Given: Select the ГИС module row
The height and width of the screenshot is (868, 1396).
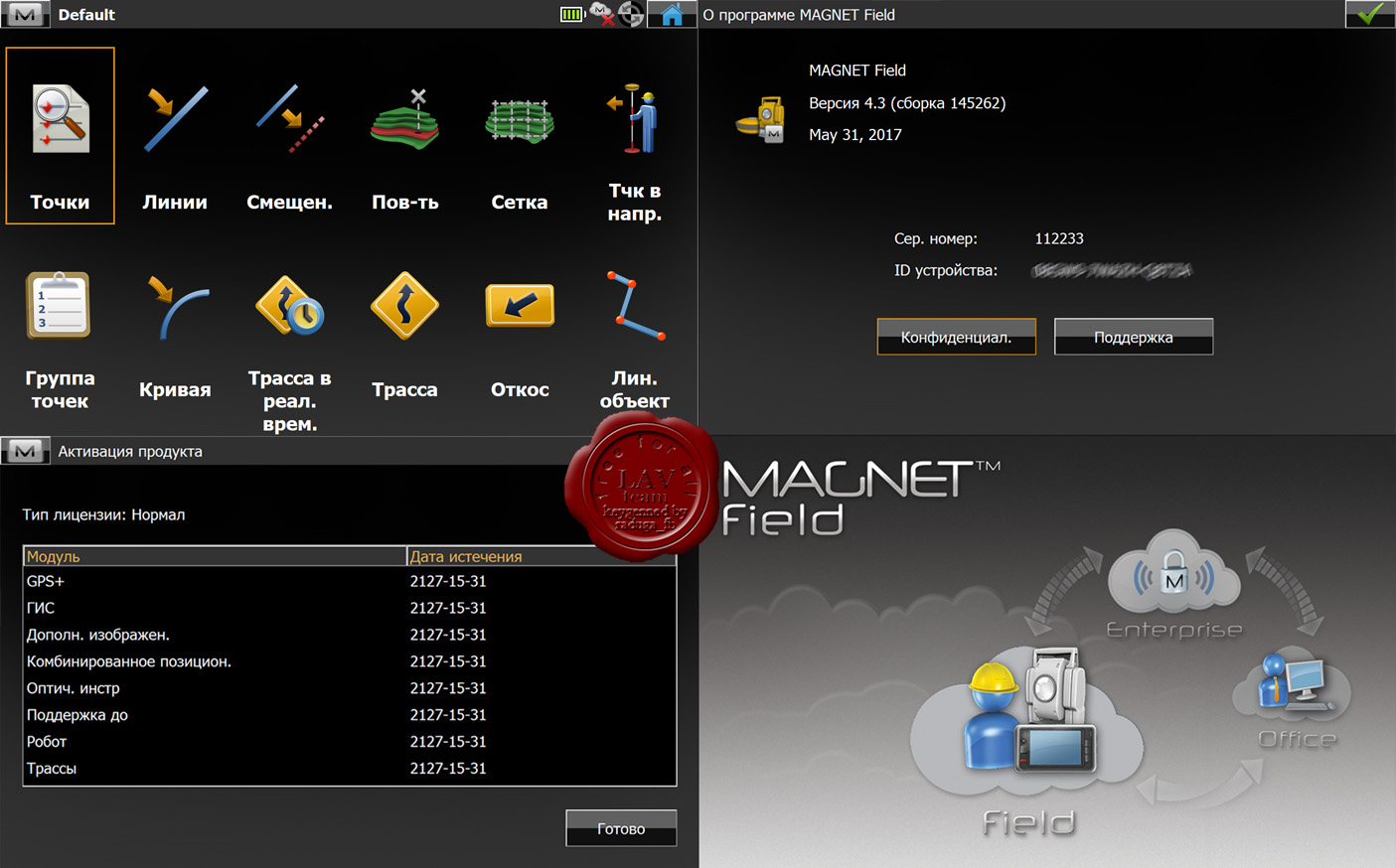Looking at the screenshot, I should pyautogui.click(x=350, y=608).
